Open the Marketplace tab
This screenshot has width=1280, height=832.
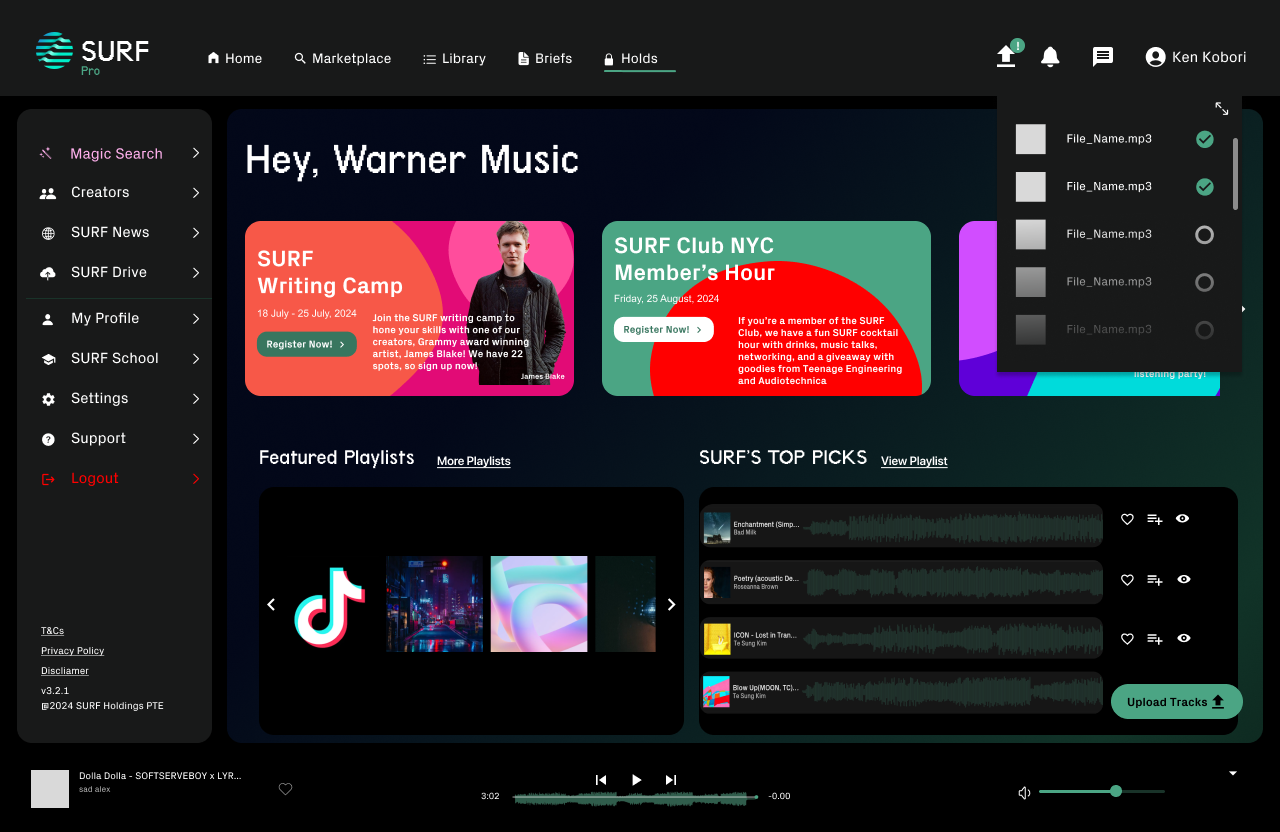pyautogui.click(x=343, y=59)
